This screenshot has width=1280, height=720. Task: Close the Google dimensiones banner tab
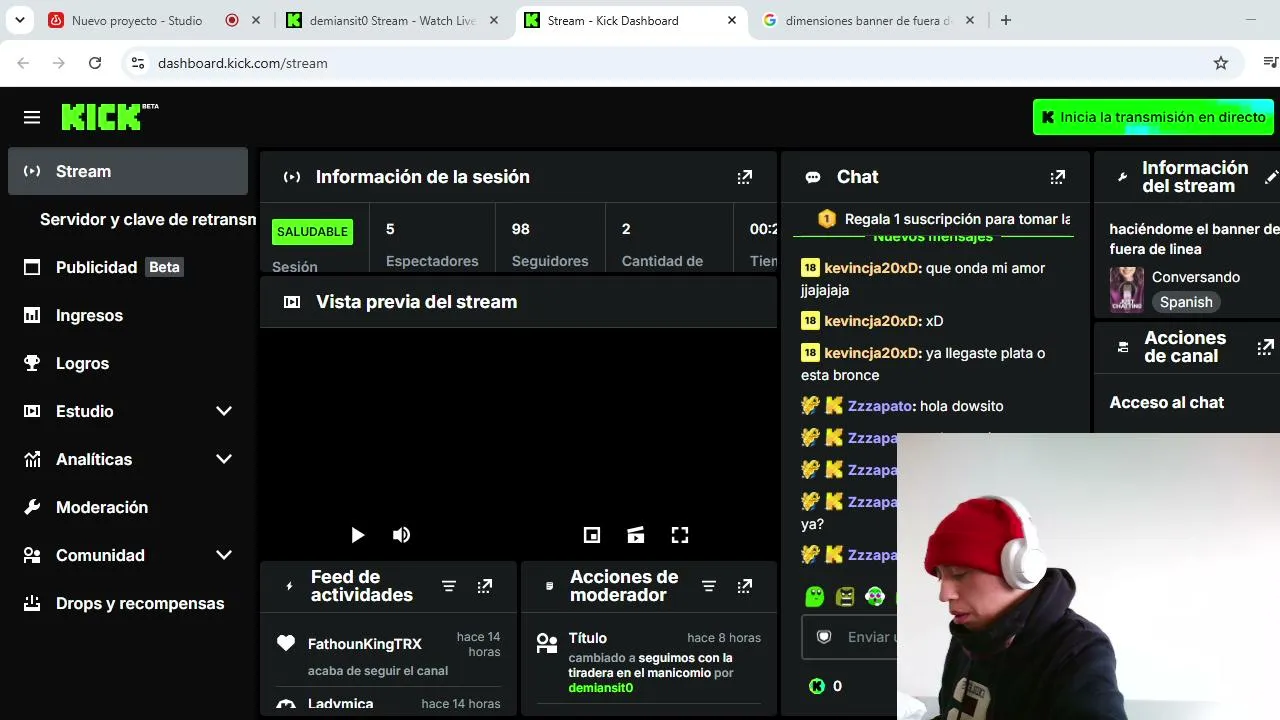(970, 20)
